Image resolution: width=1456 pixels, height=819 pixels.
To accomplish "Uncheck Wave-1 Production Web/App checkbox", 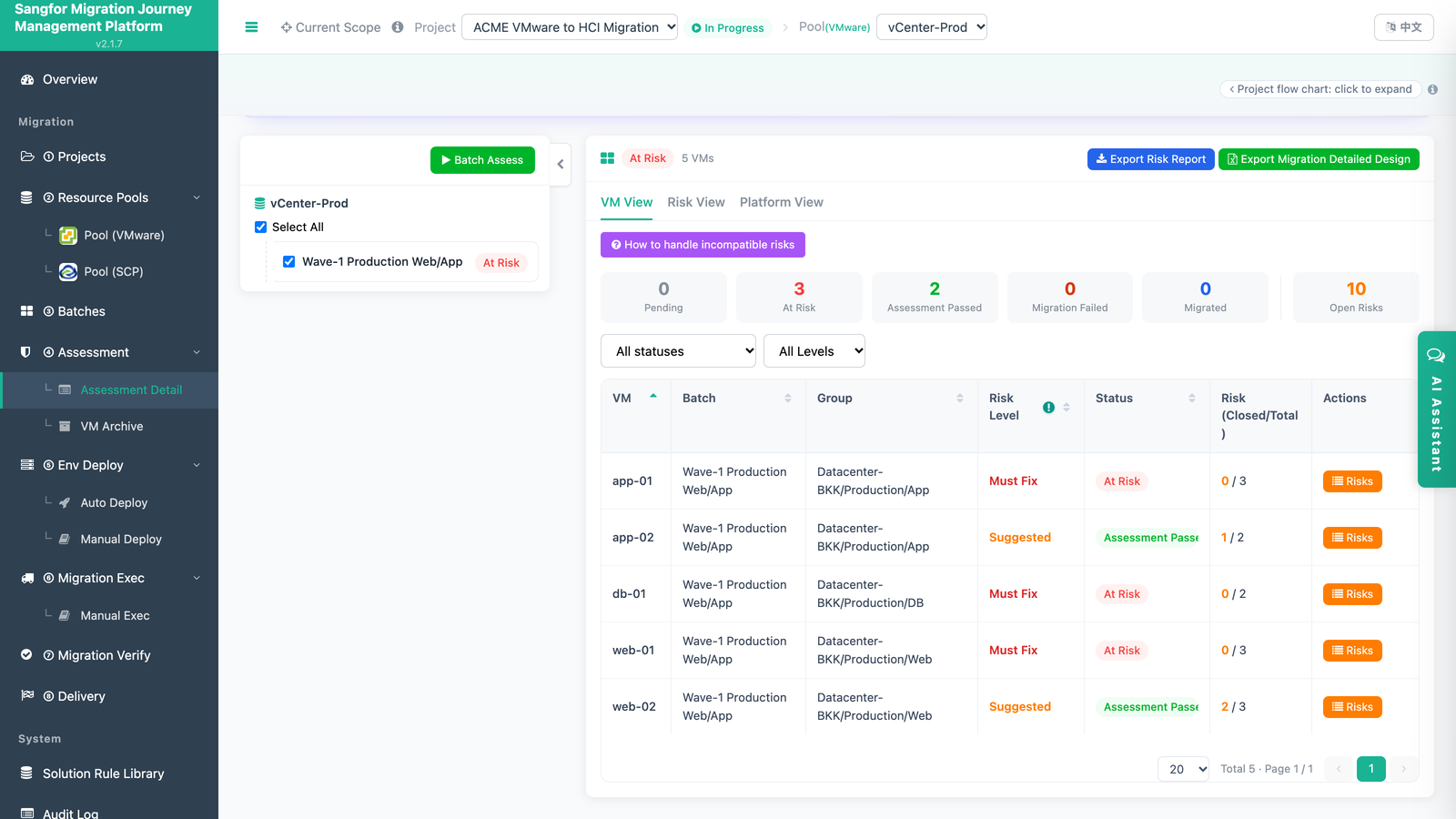I will (288, 262).
